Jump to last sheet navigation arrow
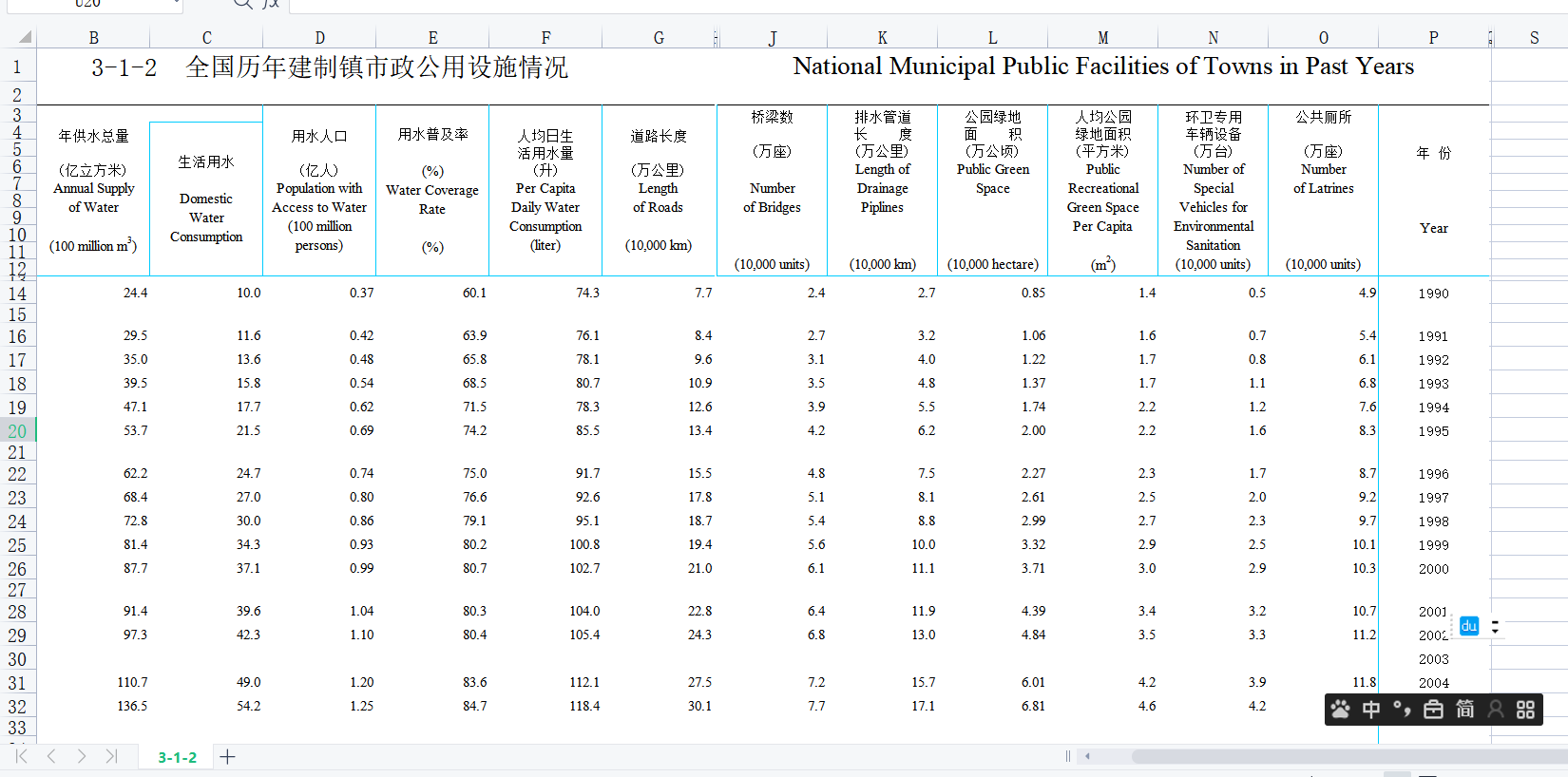 coord(111,756)
